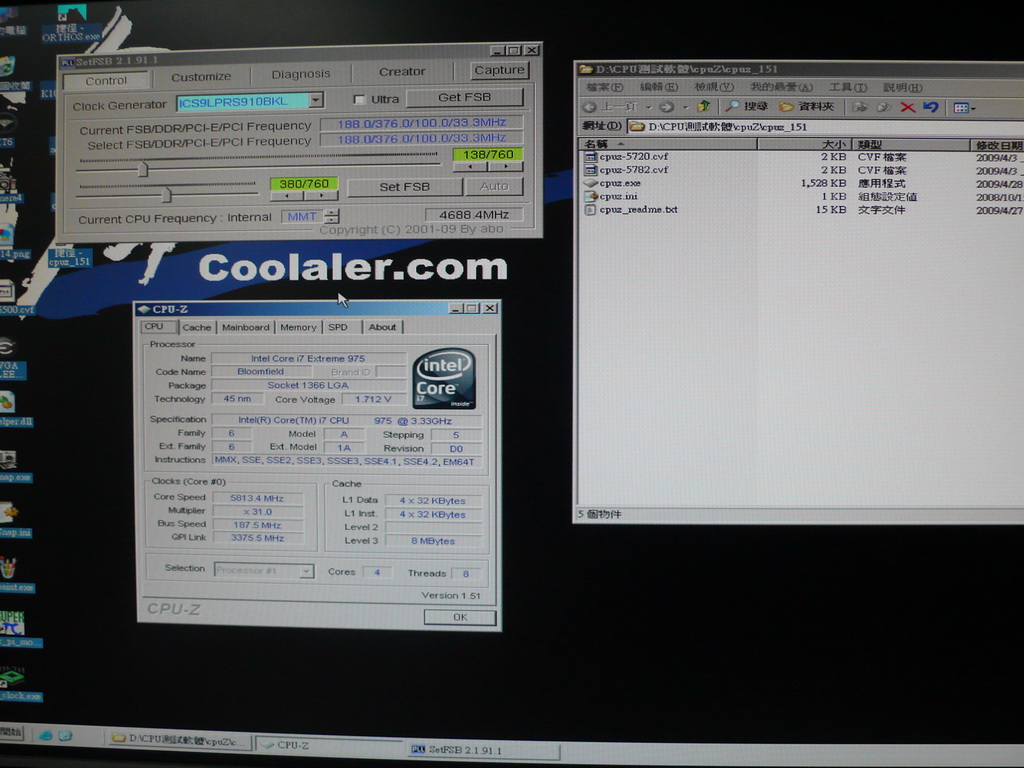This screenshot has width=1024, height=768.
Task: Select cpuz.ini file icon
Action: (x=590, y=196)
